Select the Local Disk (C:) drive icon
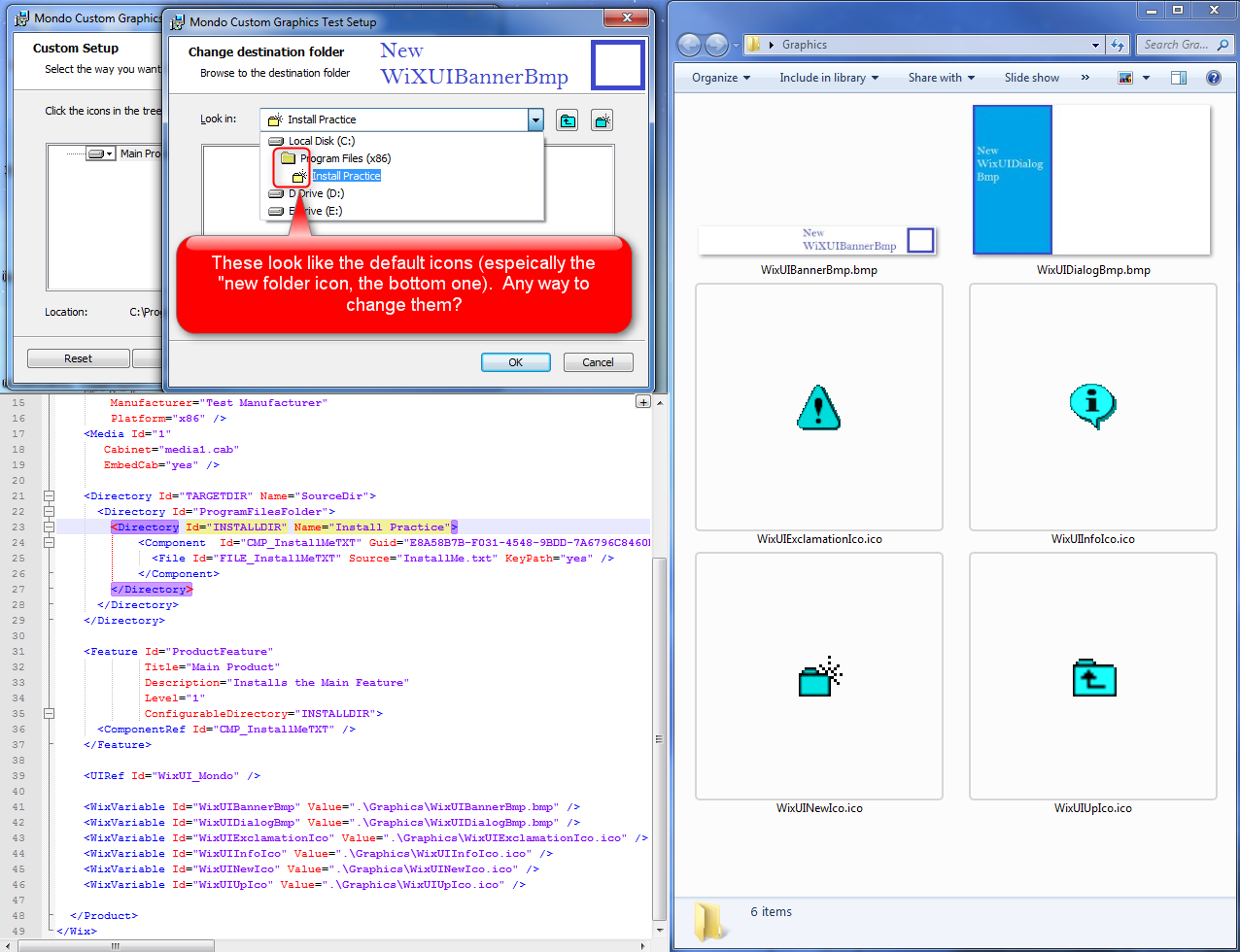1240x952 pixels. (277, 141)
